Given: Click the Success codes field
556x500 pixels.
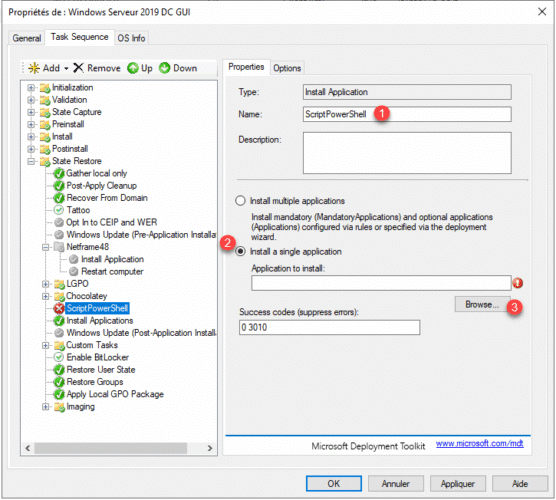Looking at the screenshot, I should click(x=329, y=327).
